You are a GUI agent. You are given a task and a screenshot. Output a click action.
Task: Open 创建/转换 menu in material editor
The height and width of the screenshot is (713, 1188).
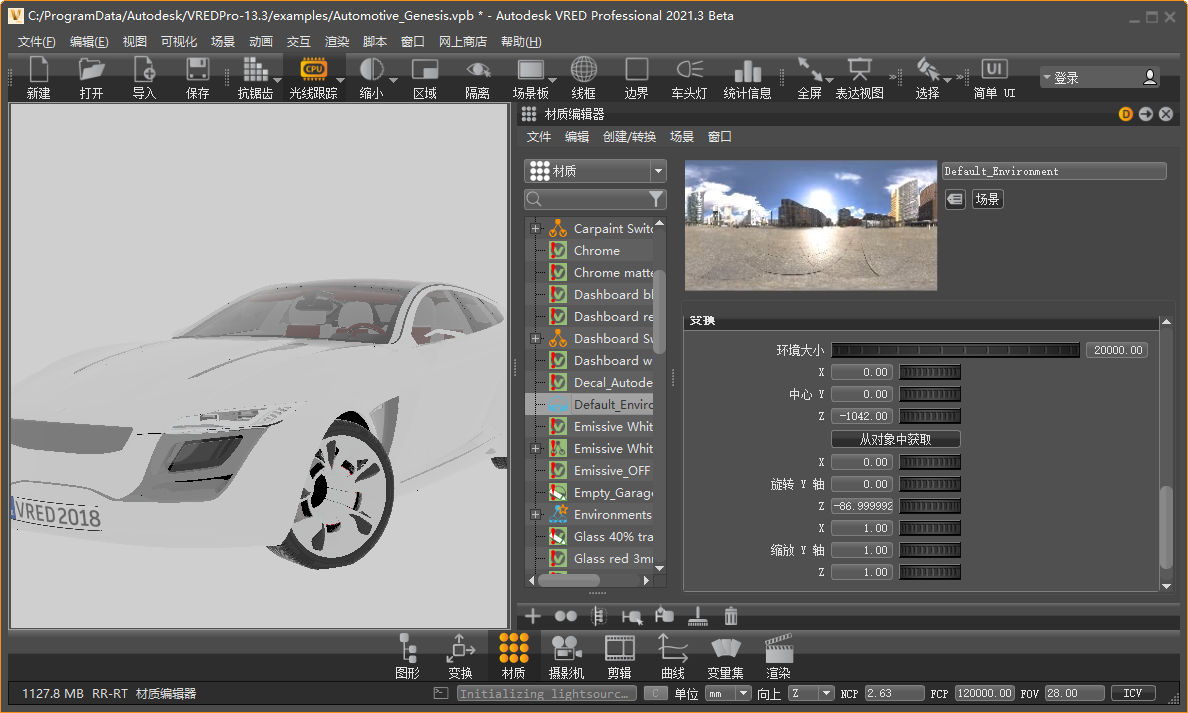629,137
